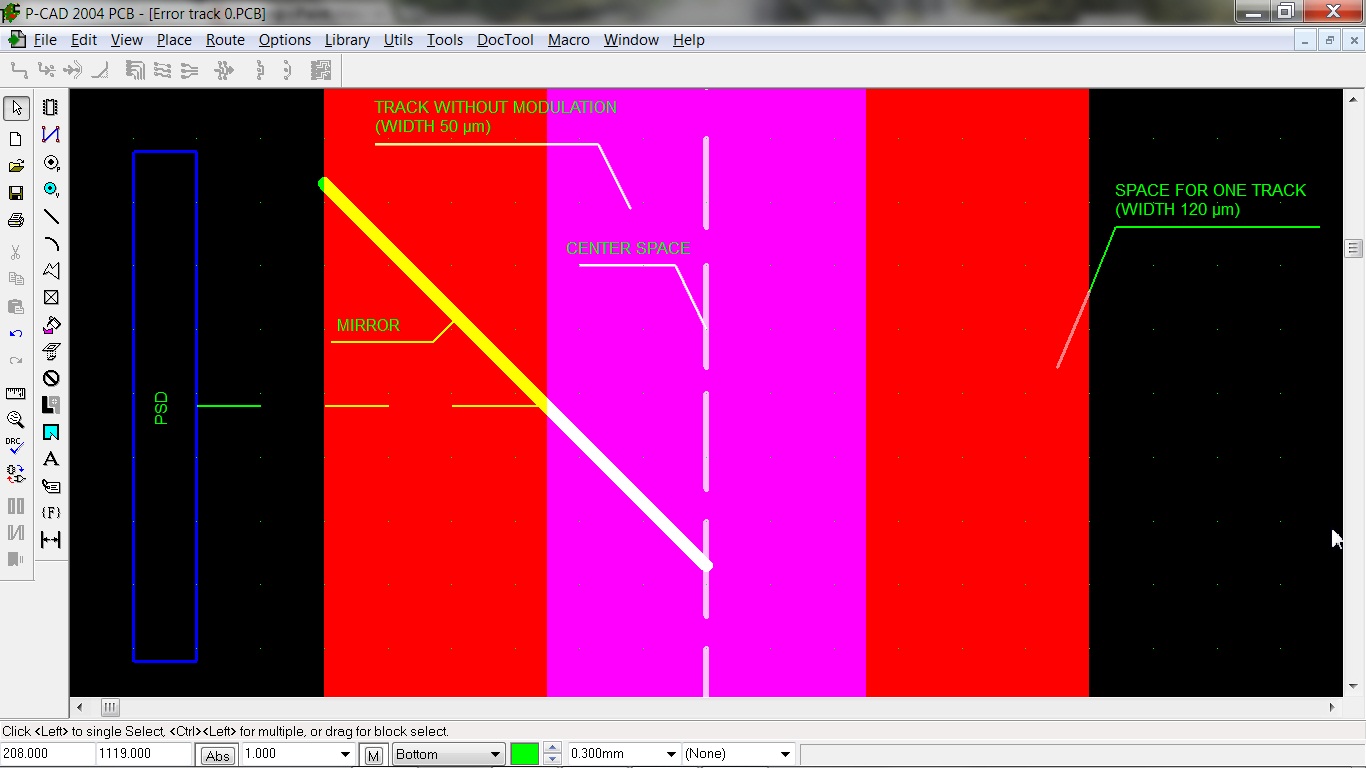Open the Route menu
The width and height of the screenshot is (1366, 768).
(x=225, y=40)
